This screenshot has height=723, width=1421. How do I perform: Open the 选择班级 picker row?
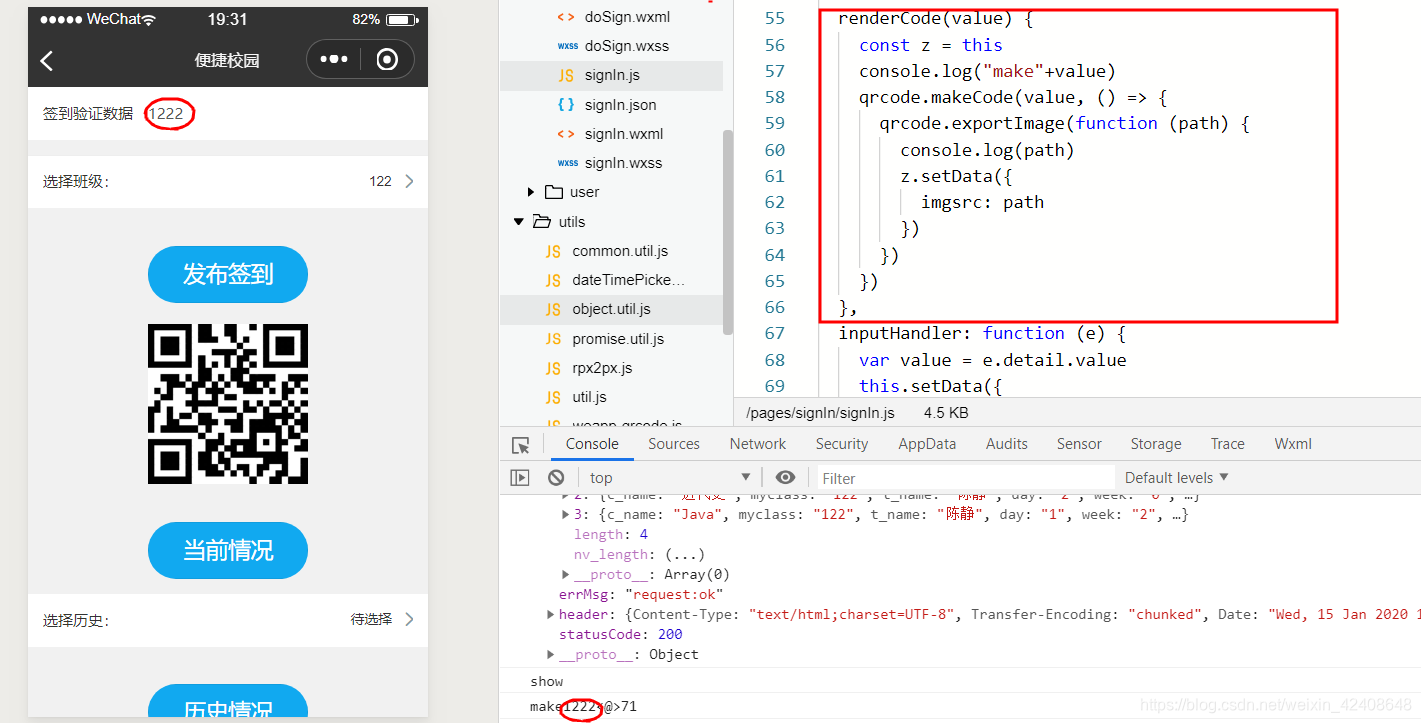(x=228, y=182)
